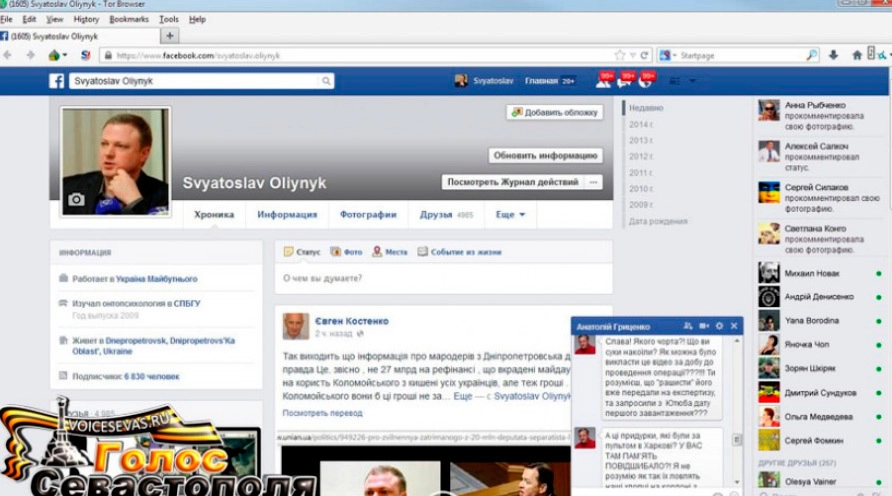Open friend requests notification icon
This screenshot has height=496, width=892.
603,81
